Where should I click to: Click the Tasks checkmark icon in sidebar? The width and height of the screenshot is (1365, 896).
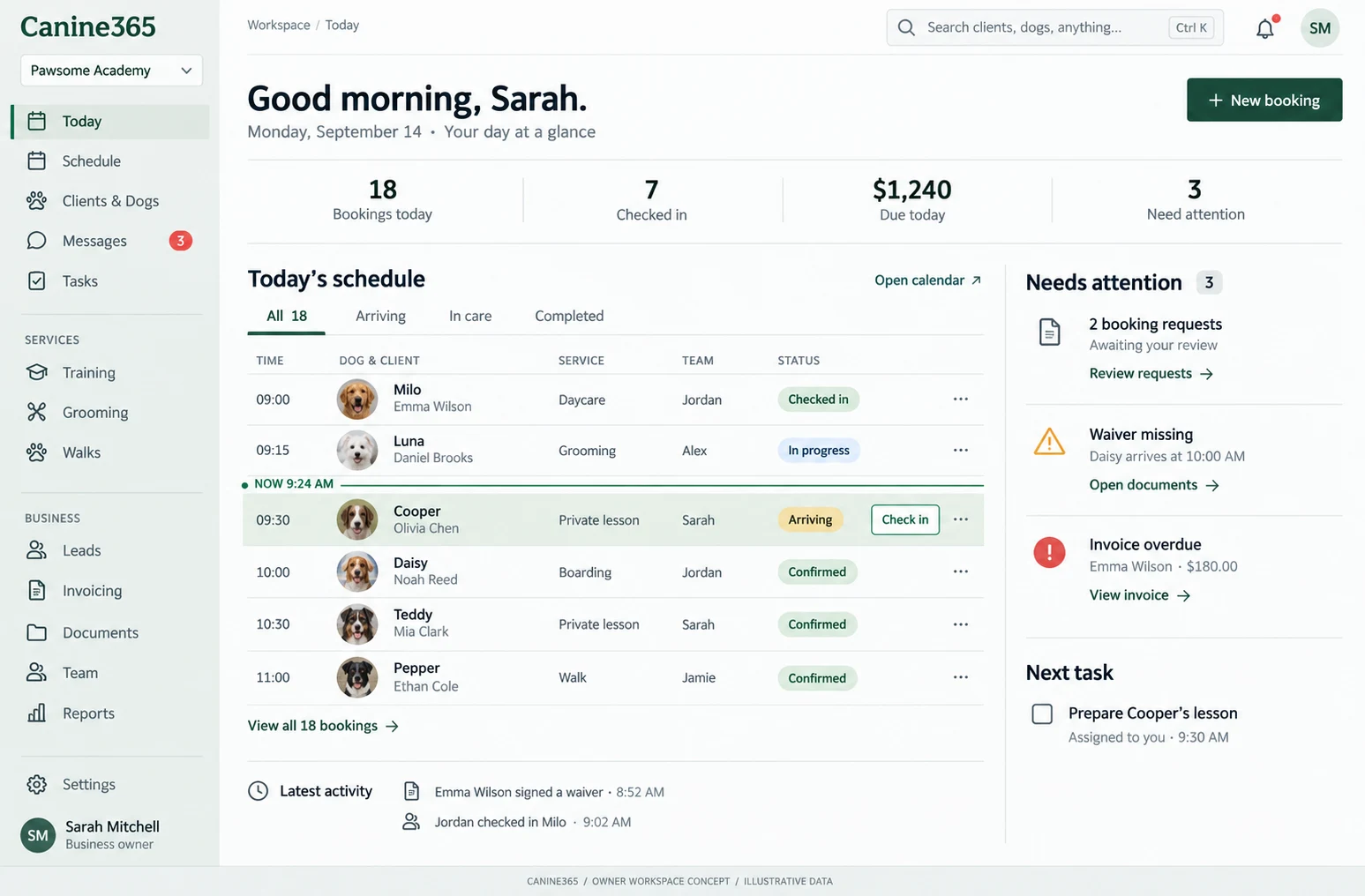point(36,280)
